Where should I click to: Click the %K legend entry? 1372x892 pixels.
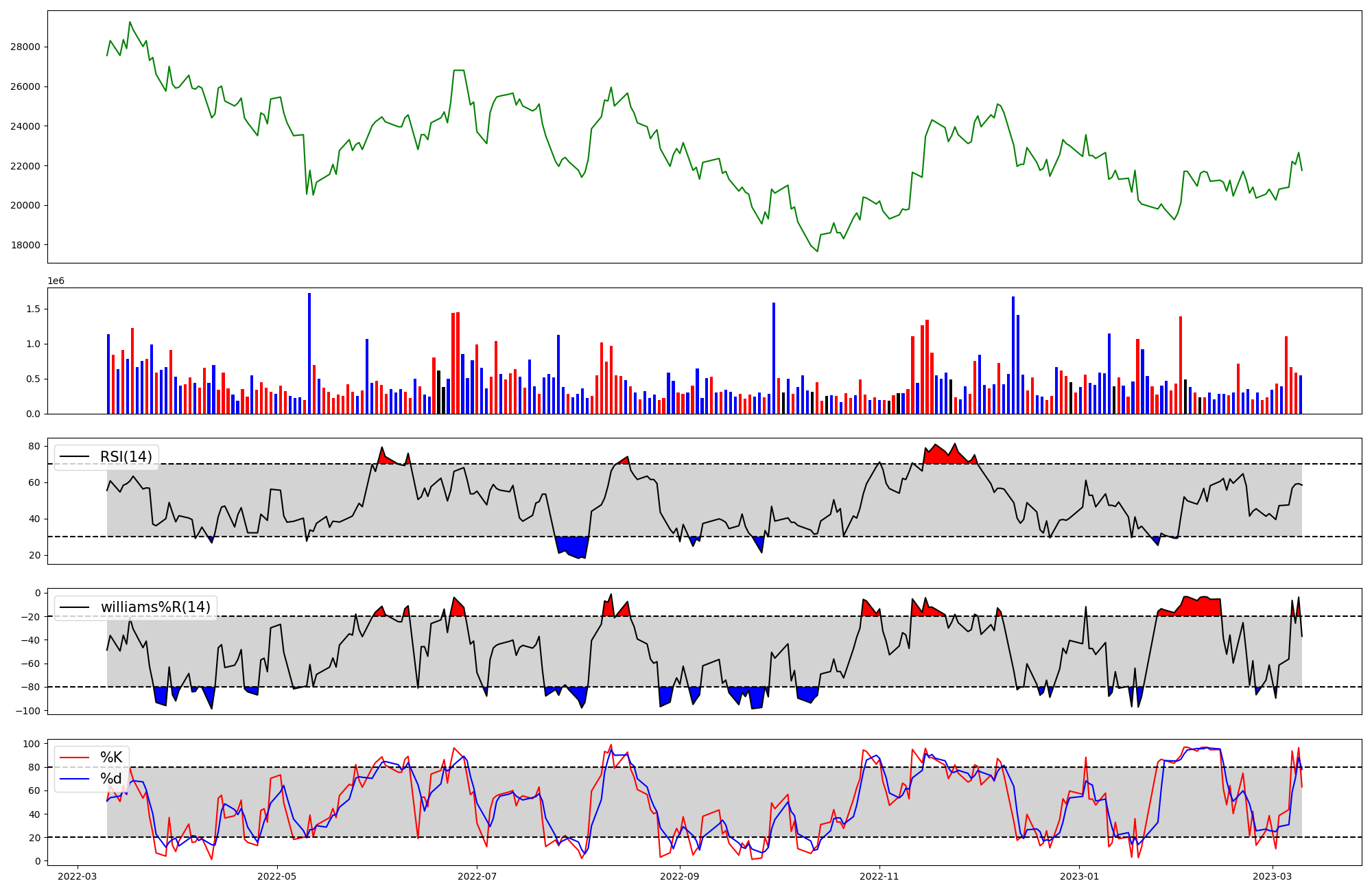[111, 758]
